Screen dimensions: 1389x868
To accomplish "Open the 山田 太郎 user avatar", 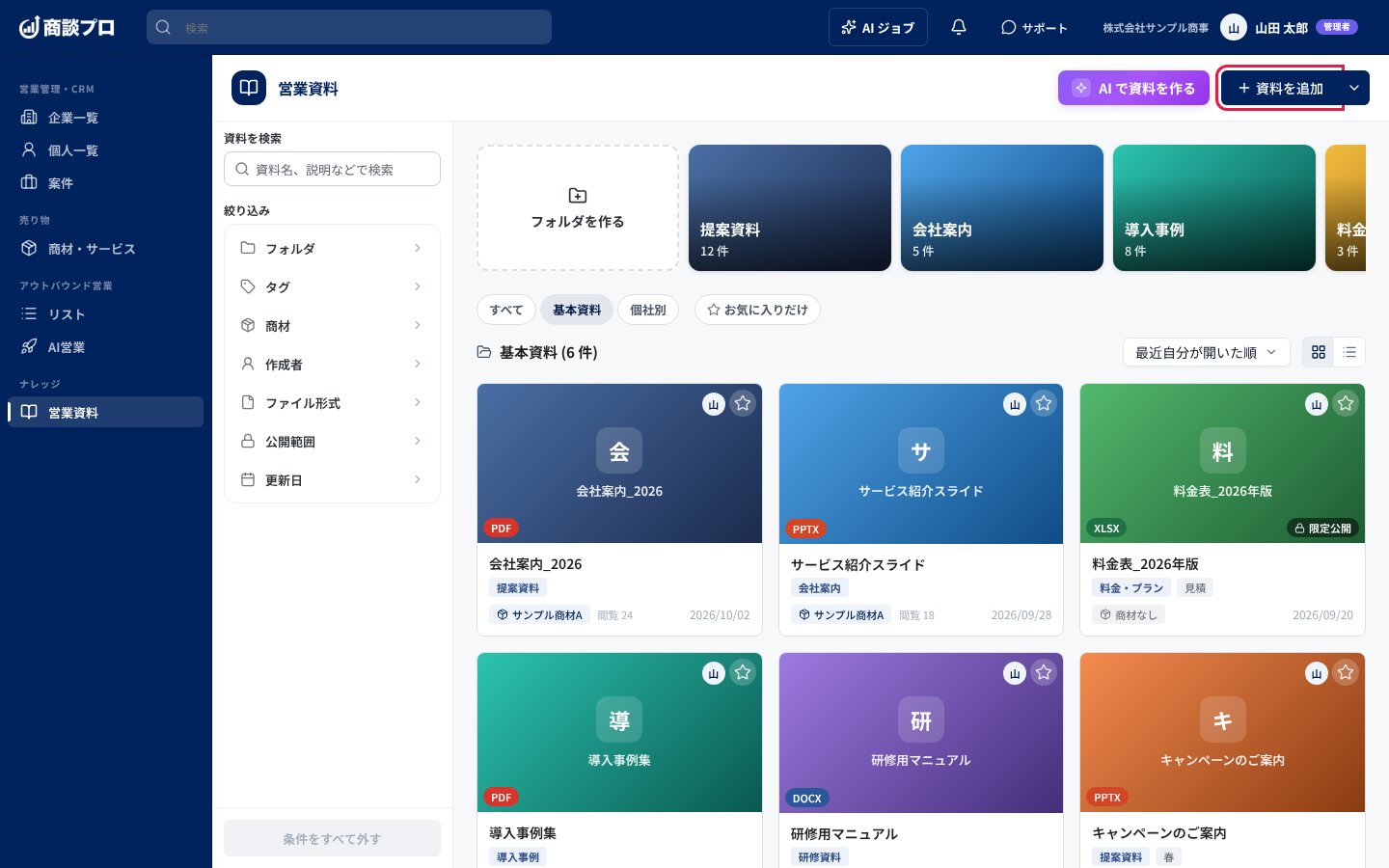I will [x=1234, y=27].
